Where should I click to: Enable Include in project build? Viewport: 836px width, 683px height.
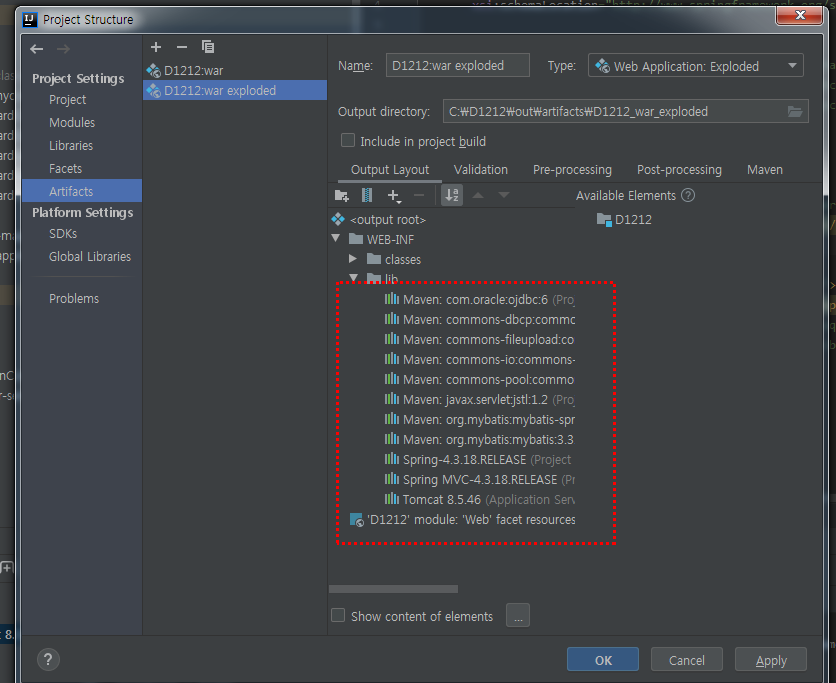click(348, 140)
